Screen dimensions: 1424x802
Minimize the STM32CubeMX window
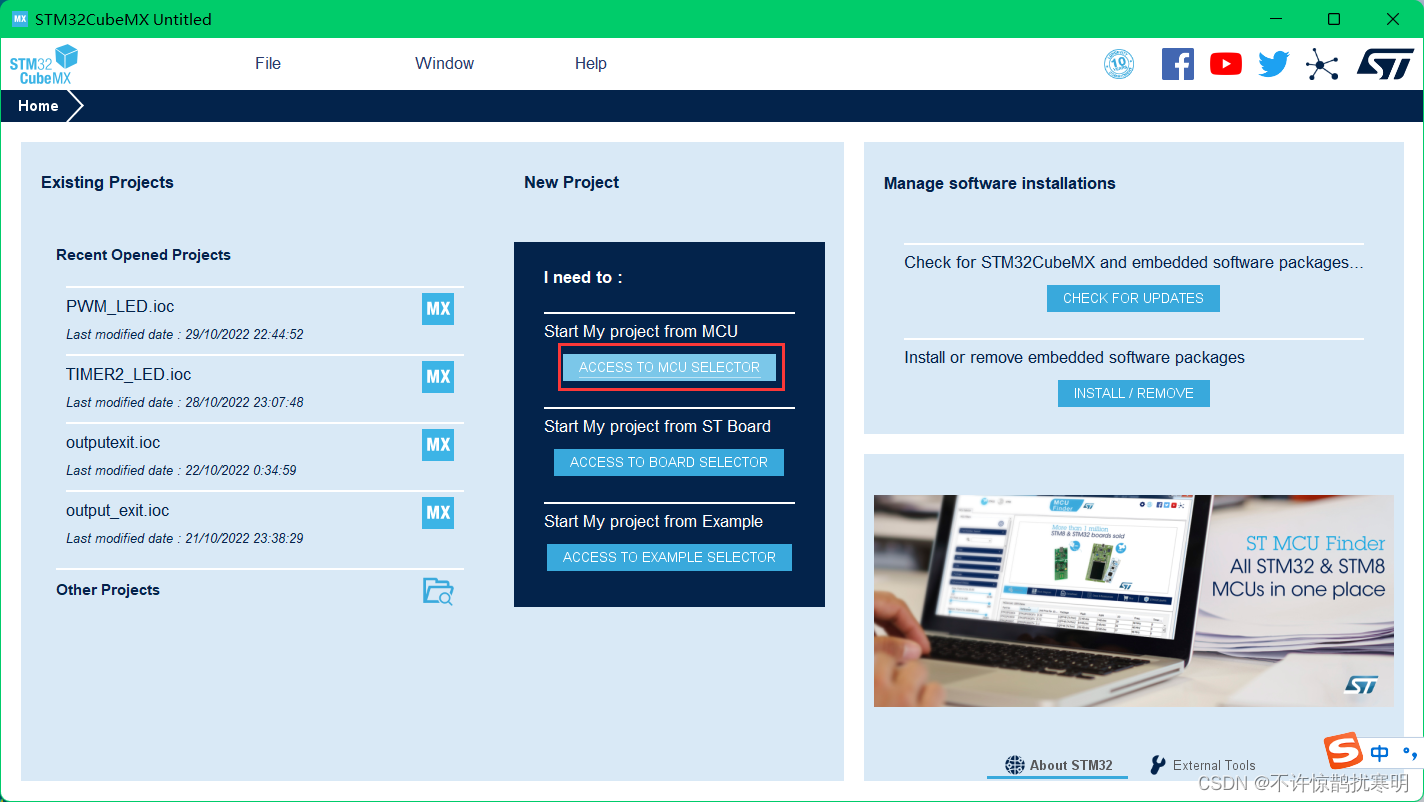1274,19
